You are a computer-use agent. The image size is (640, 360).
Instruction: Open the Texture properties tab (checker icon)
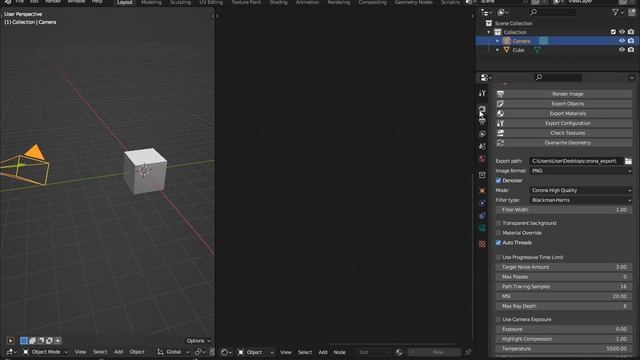coord(482,244)
